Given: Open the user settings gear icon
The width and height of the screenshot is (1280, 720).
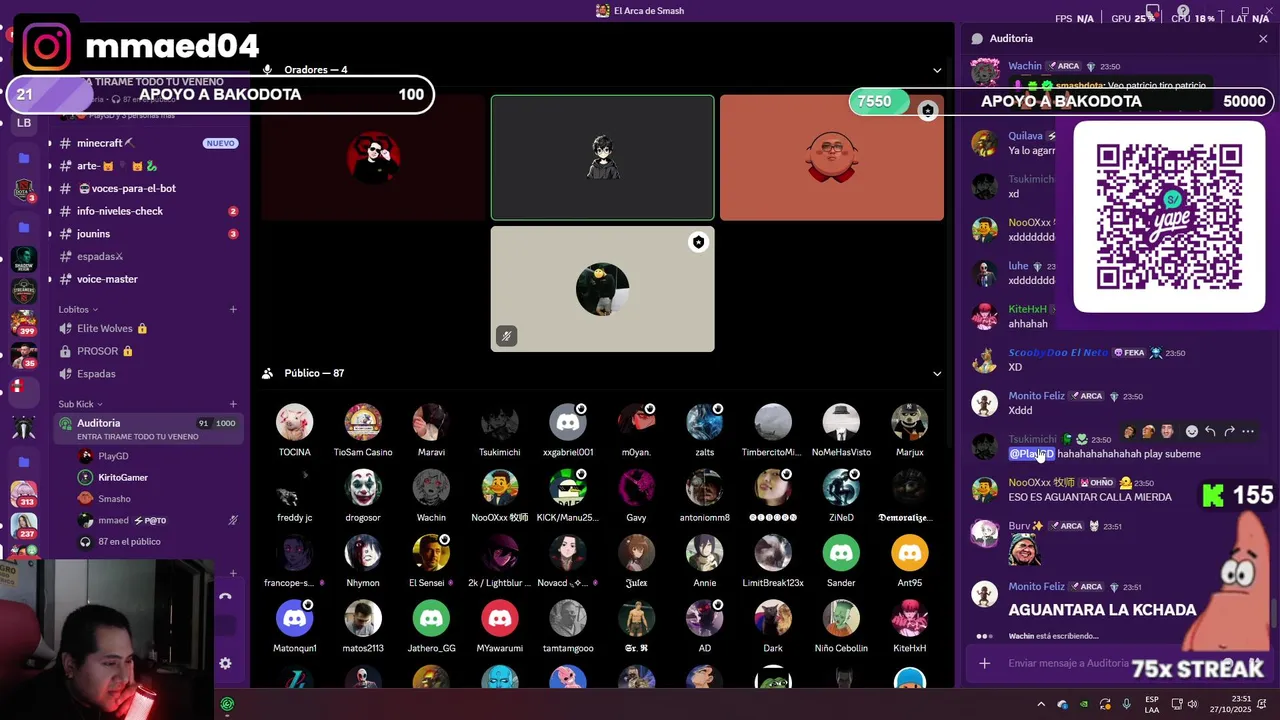Looking at the screenshot, I should click(x=225, y=663).
